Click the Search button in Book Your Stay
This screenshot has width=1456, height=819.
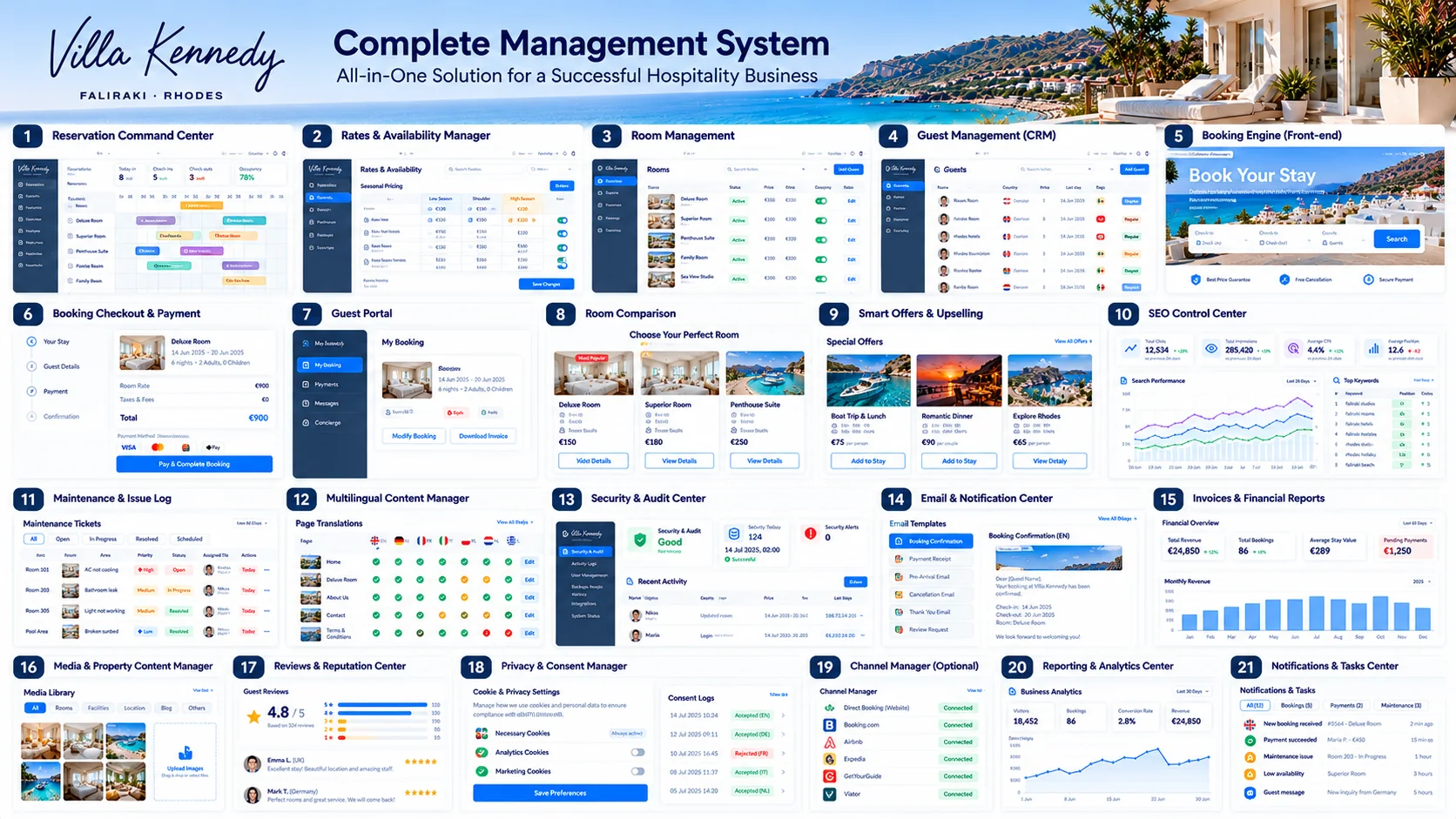[x=1397, y=239]
